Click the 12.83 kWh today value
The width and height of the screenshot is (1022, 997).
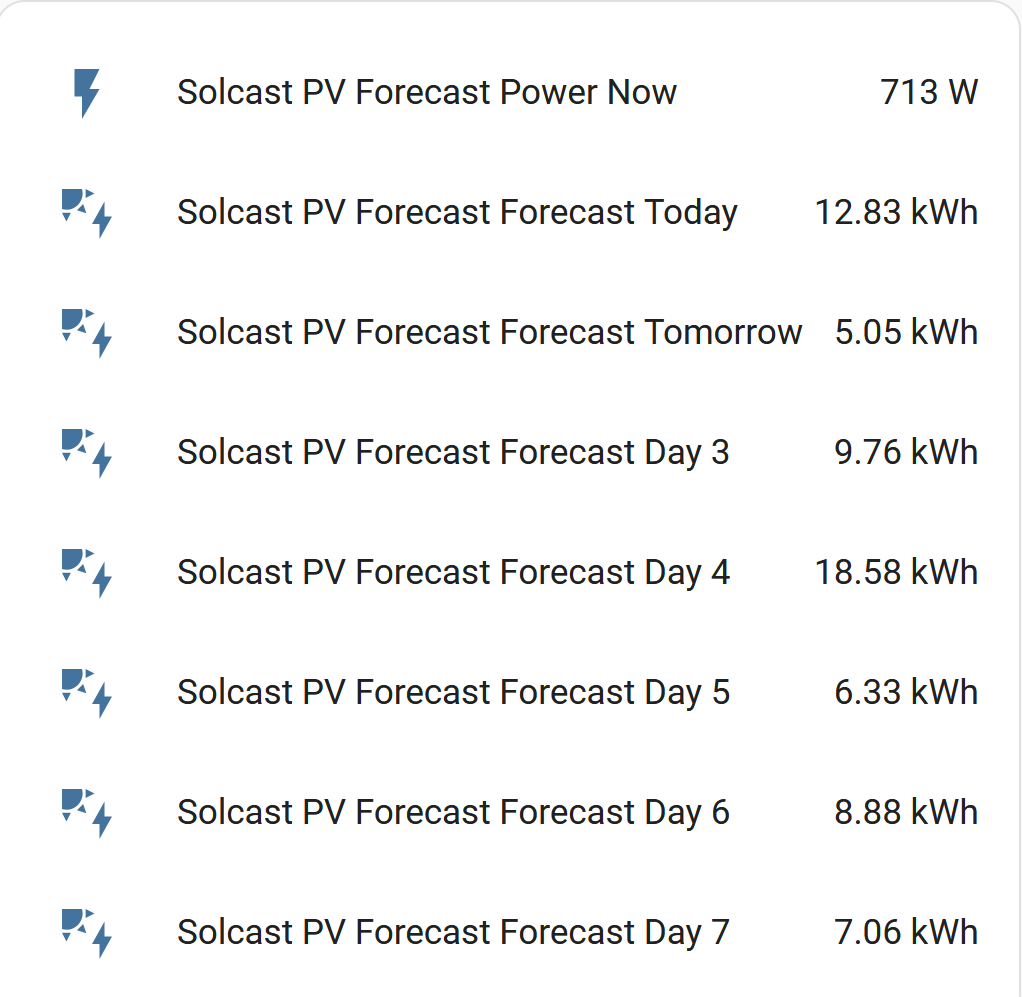pyautogui.click(x=896, y=212)
